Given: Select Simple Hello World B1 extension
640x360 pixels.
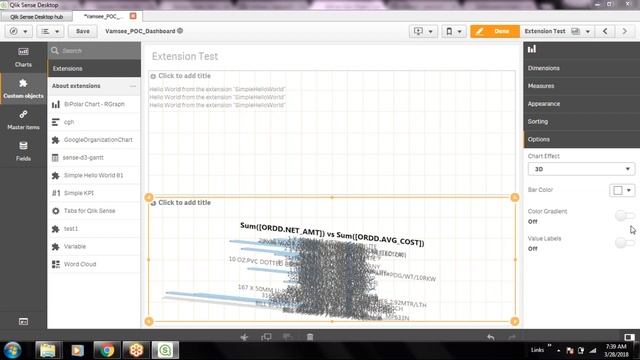Looking at the screenshot, I should point(94,175).
